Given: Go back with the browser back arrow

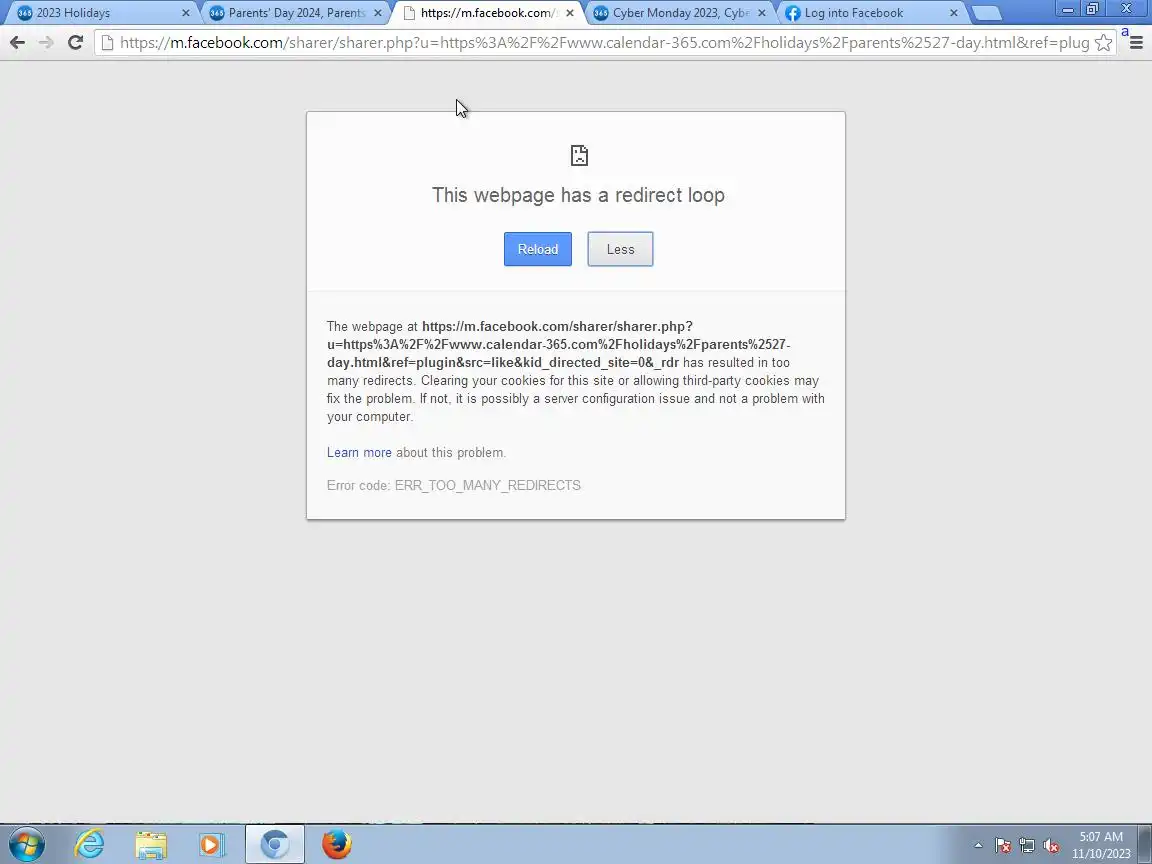Looking at the screenshot, I should coord(18,43).
